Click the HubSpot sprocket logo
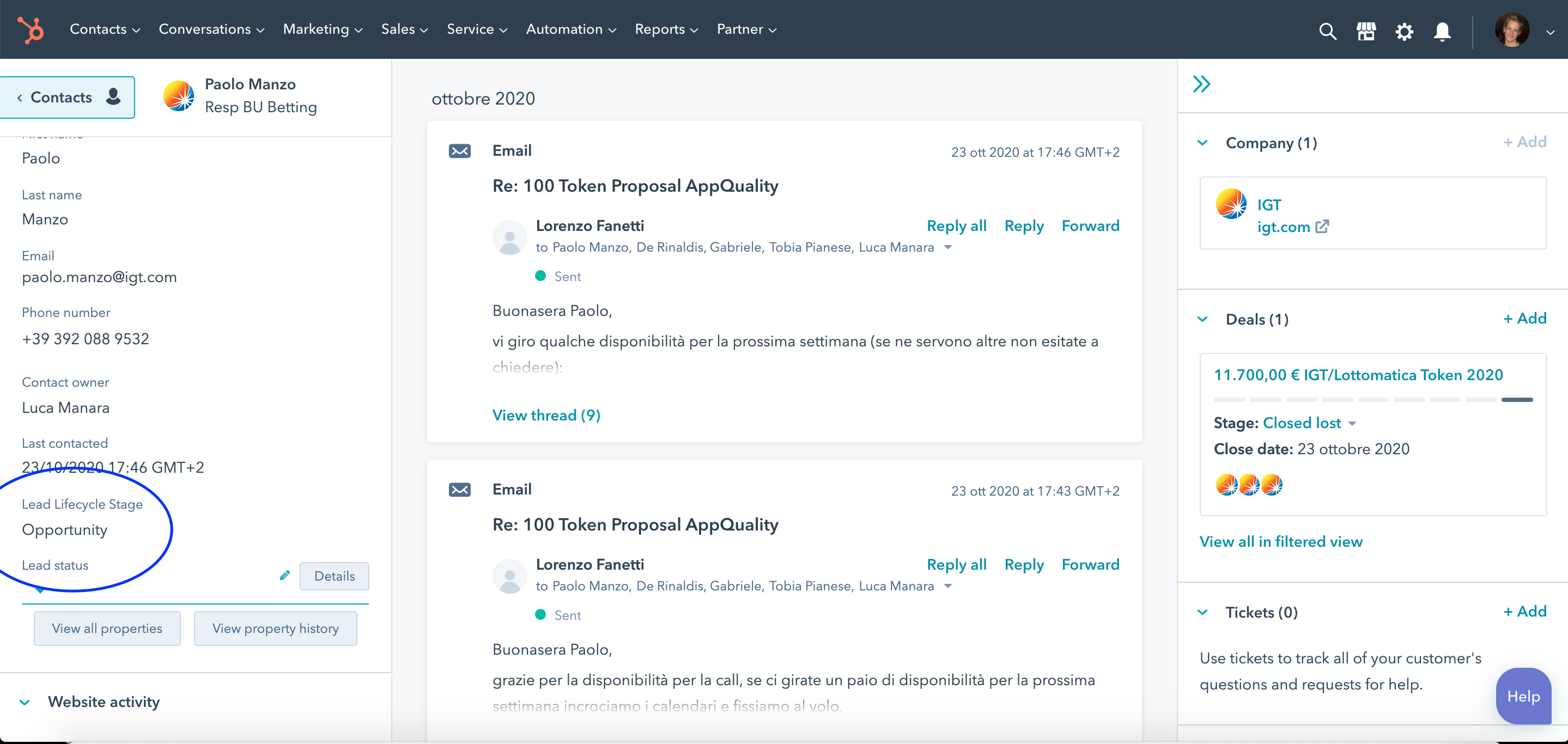 (x=31, y=30)
